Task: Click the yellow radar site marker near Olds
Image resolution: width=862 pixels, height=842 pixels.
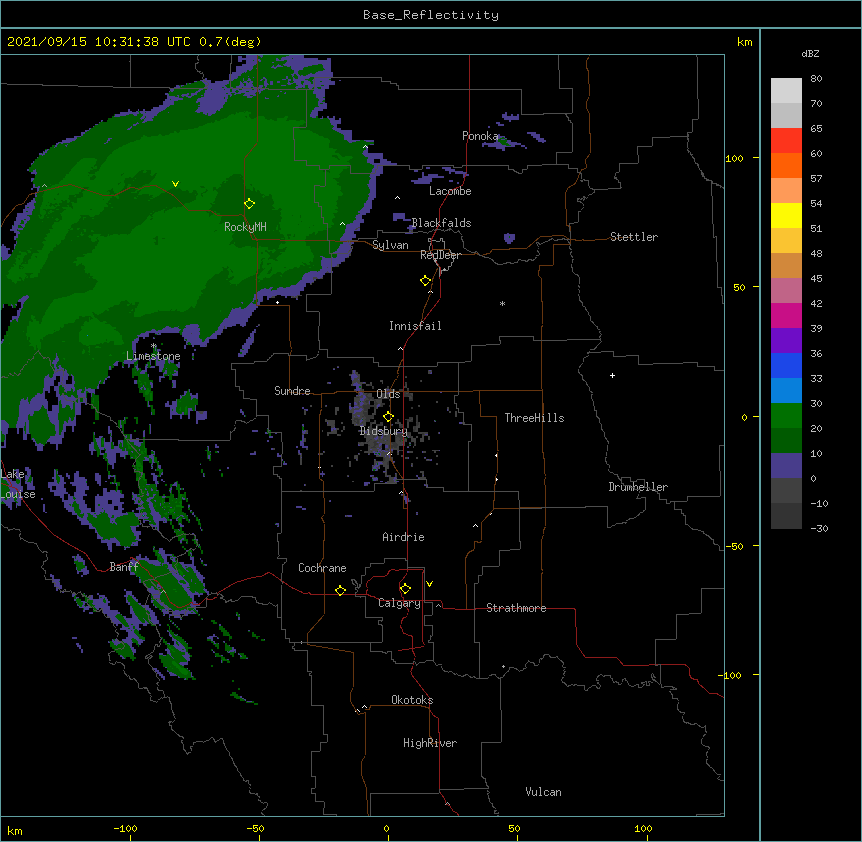Action: 388,417
